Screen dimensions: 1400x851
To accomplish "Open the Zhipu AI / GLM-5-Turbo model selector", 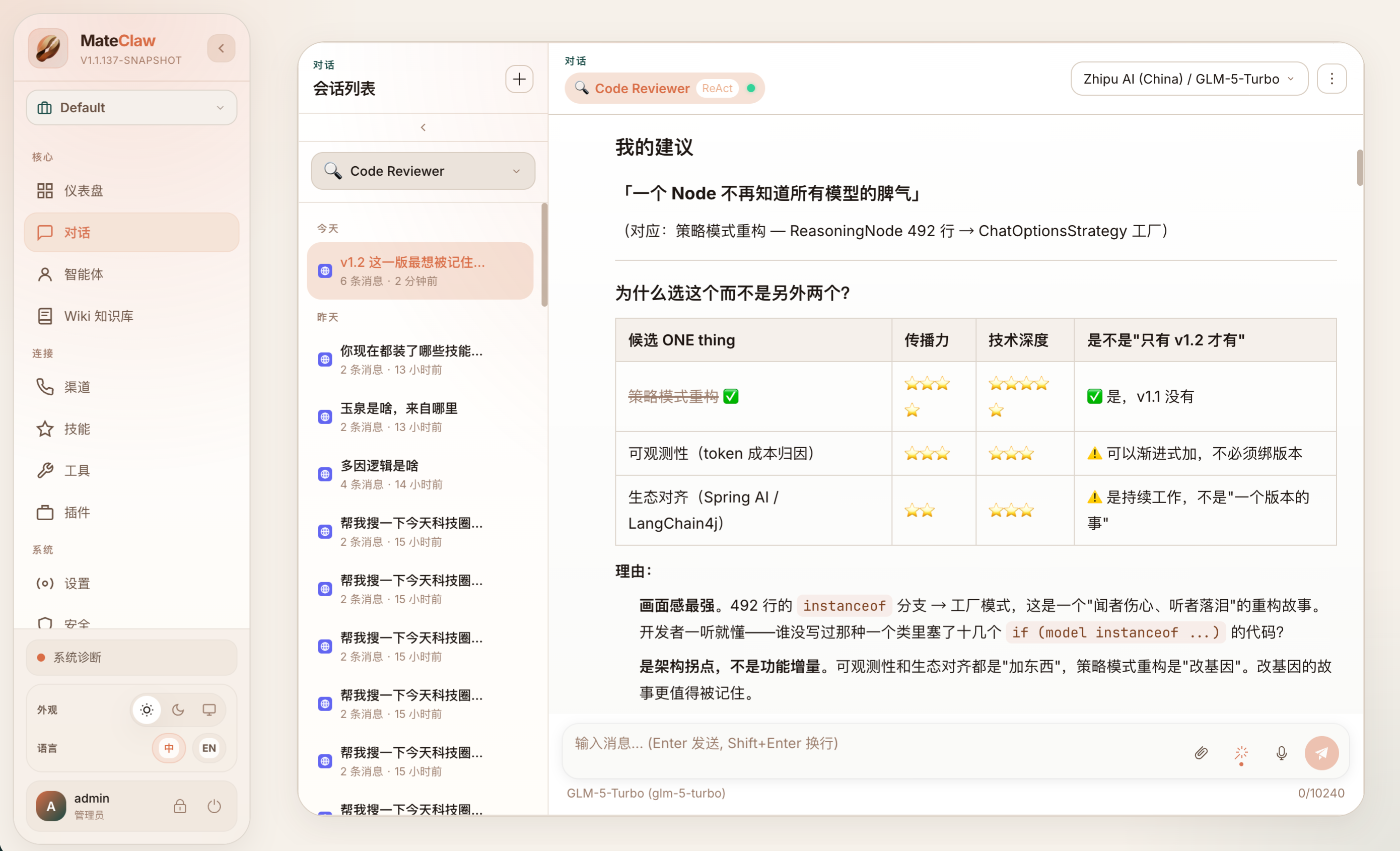I will point(1188,79).
